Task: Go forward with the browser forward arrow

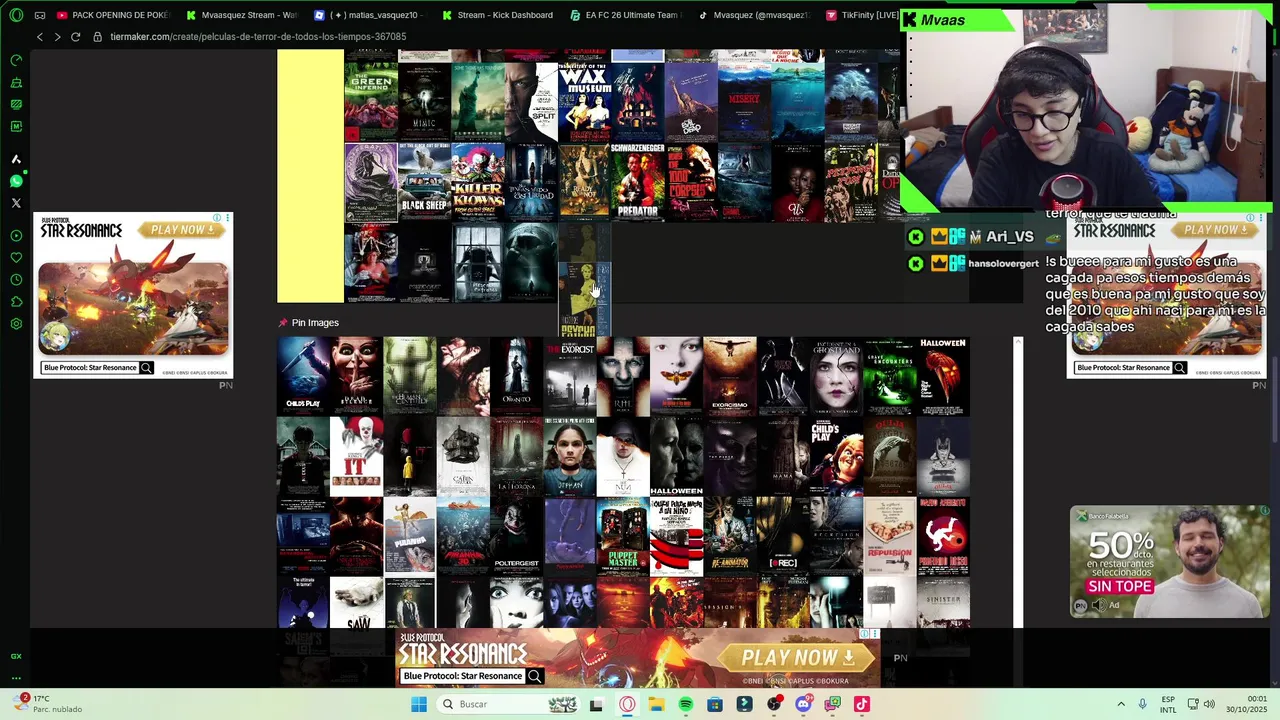Action: [x=57, y=37]
